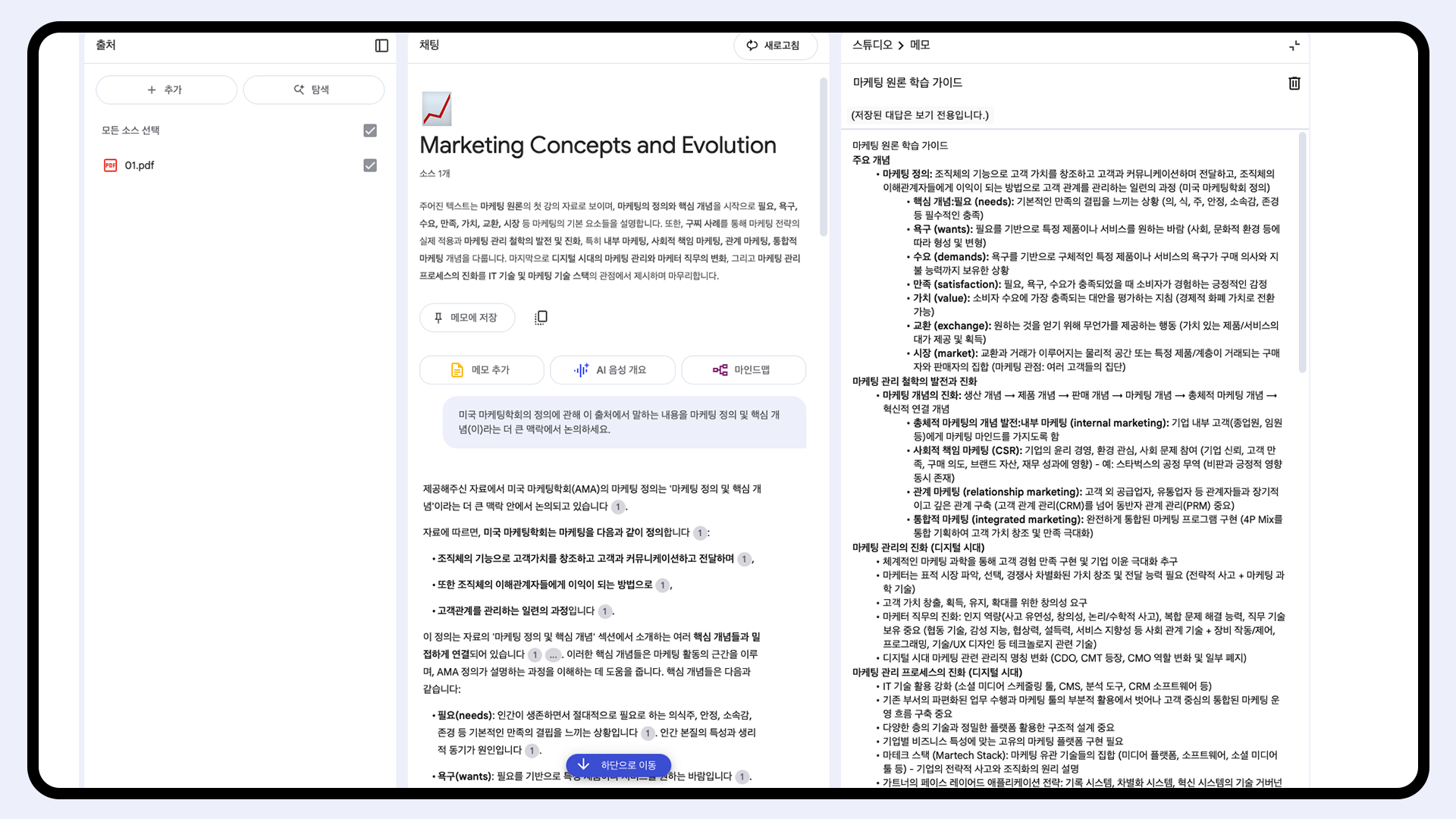Click the memo panel scrollbar
Viewport: 1456px width, 819px height.
point(1302,253)
